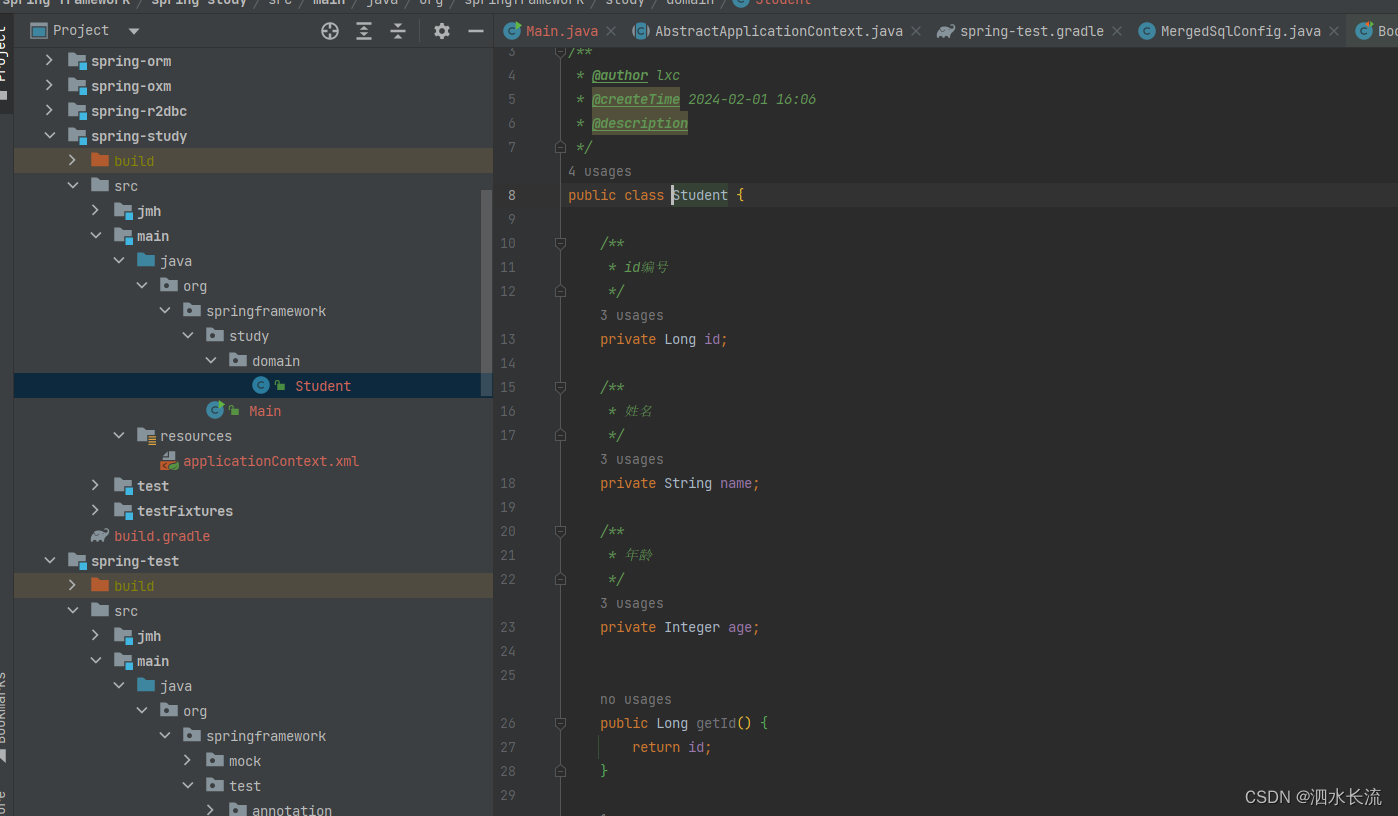Fold the id Javadoc comment at line 10

(x=561, y=243)
